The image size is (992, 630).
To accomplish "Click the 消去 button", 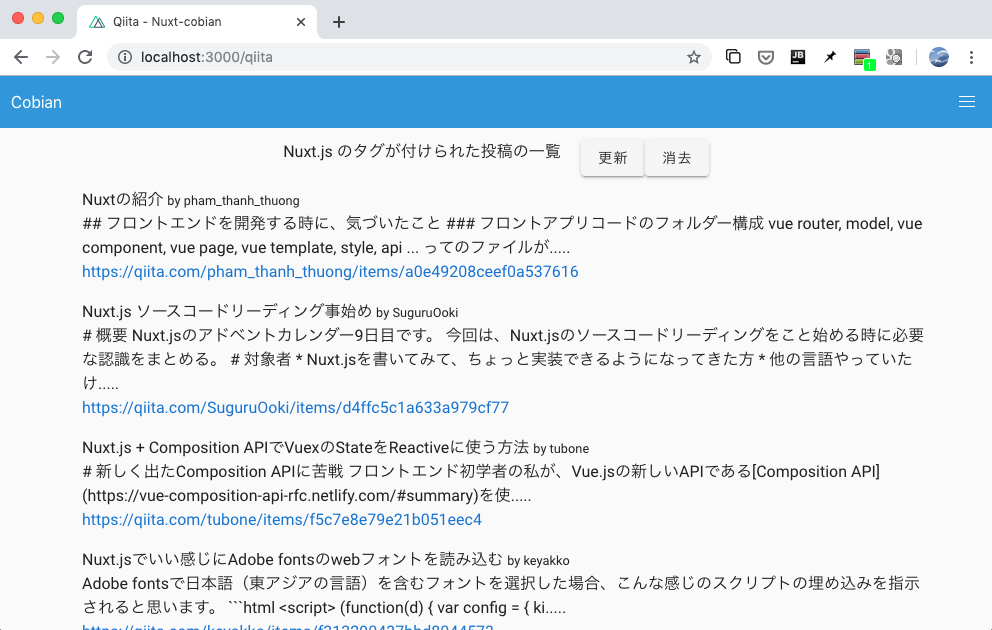I will 677,158.
